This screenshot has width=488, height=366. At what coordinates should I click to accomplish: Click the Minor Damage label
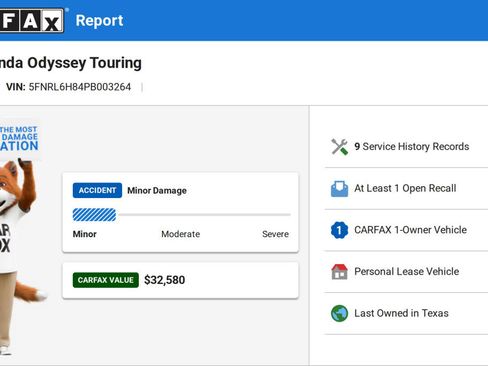157,191
